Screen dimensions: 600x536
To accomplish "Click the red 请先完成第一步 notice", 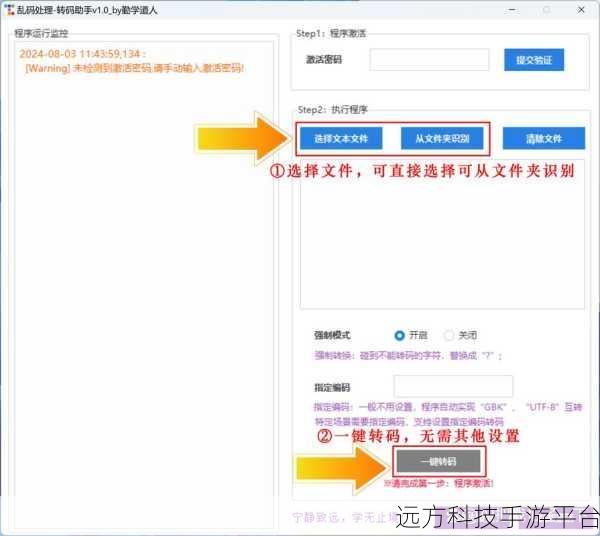I will click(x=439, y=483).
